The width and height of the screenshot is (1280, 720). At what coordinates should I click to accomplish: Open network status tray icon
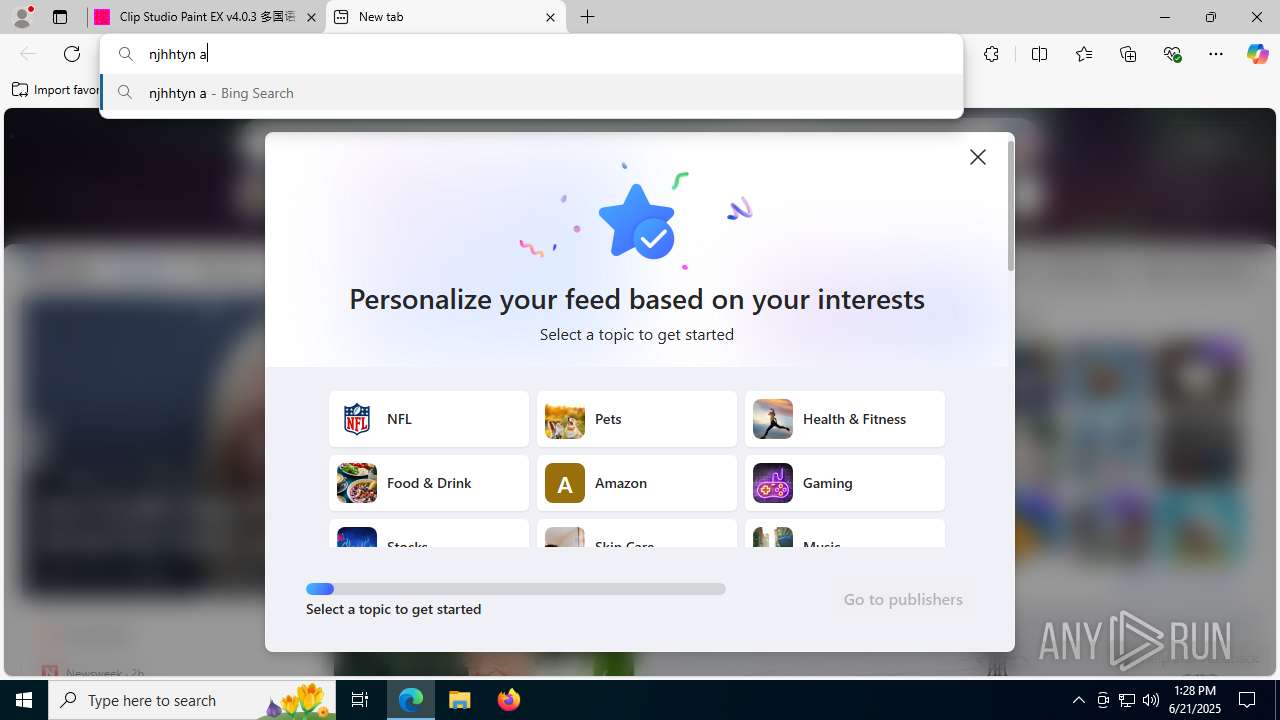[x=1127, y=700]
